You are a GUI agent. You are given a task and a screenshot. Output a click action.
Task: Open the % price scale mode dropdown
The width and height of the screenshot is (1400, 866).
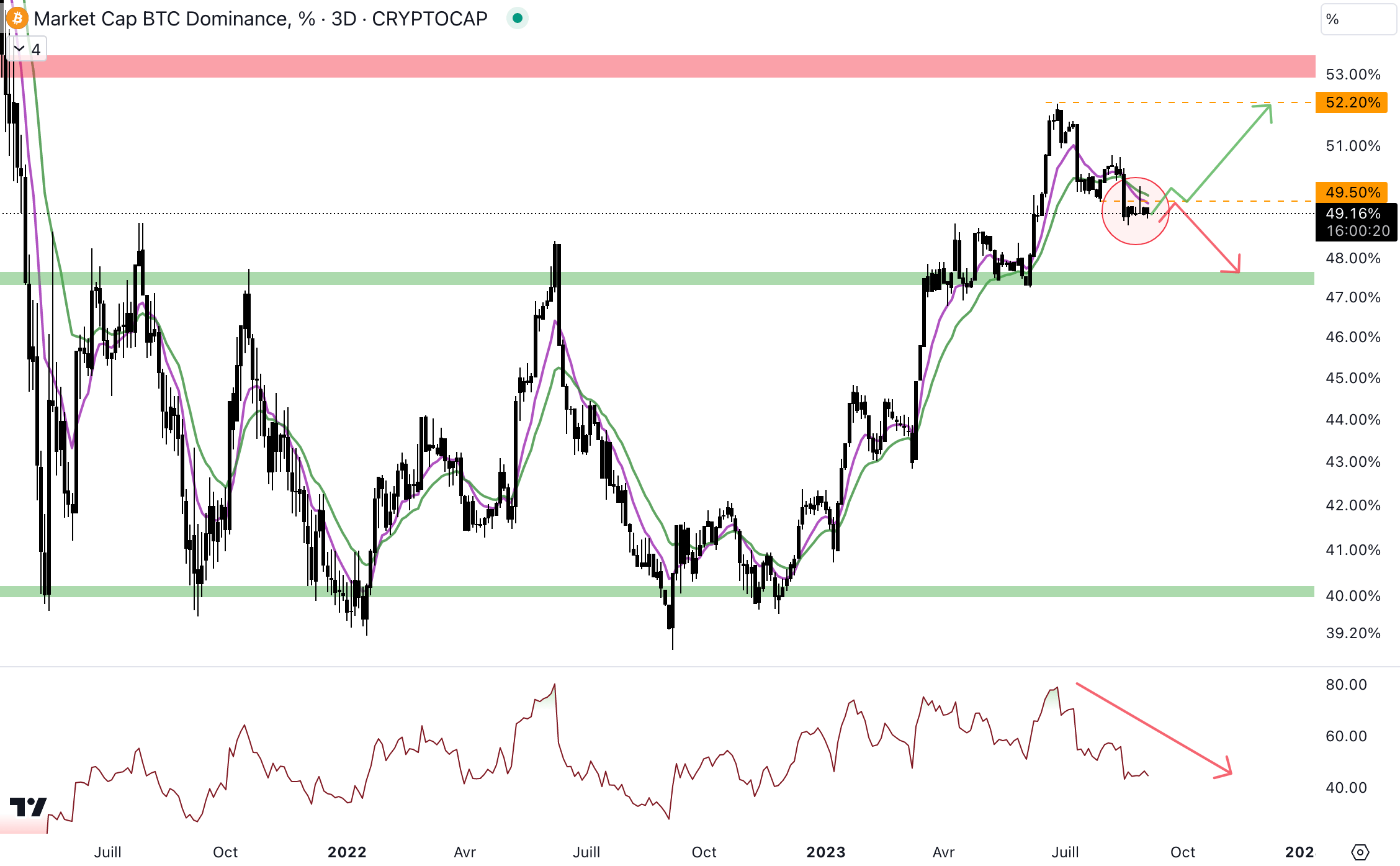1358,19
